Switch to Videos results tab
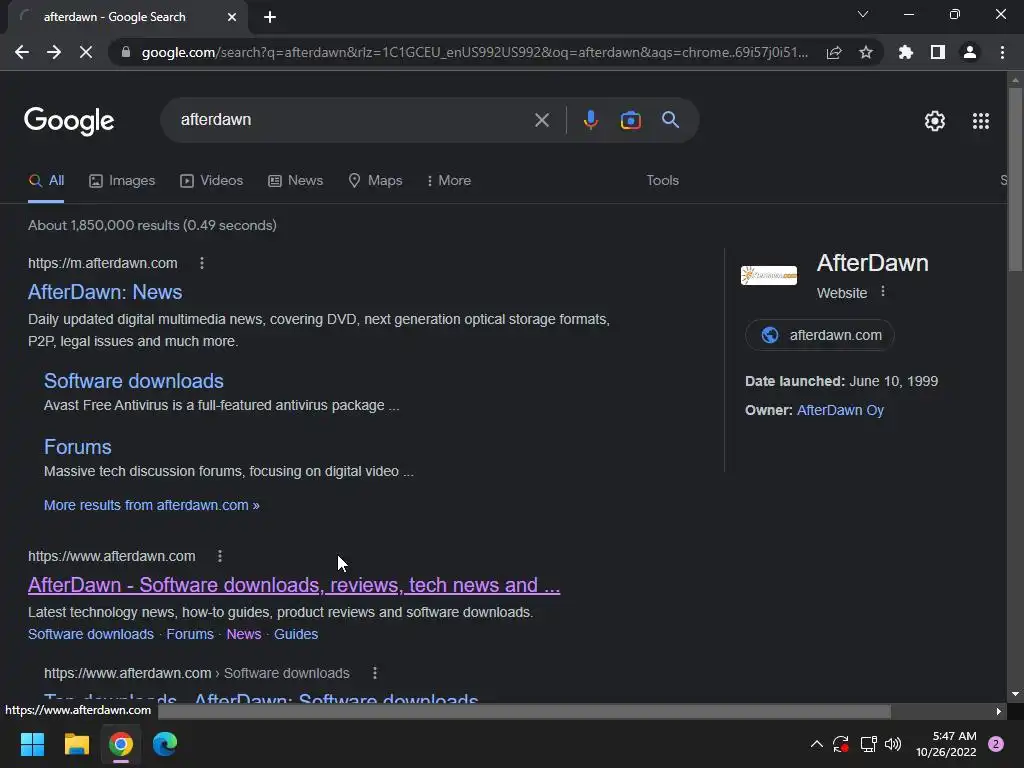 point(212,181)
